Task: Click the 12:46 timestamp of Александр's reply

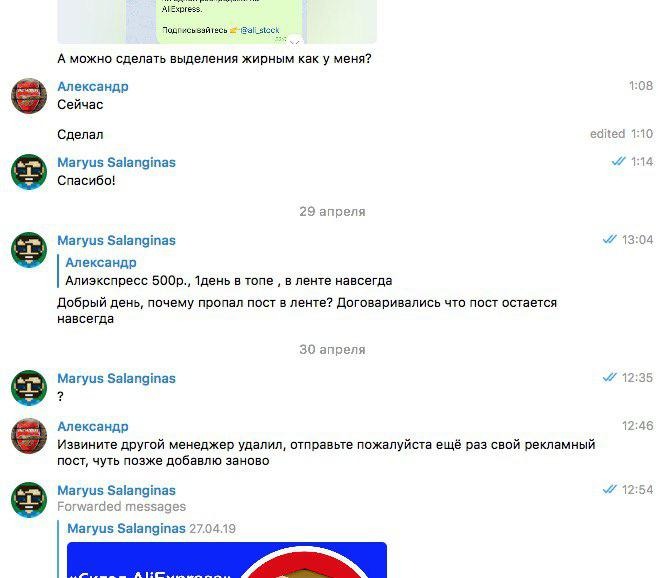Action: (x=637, y=426)
